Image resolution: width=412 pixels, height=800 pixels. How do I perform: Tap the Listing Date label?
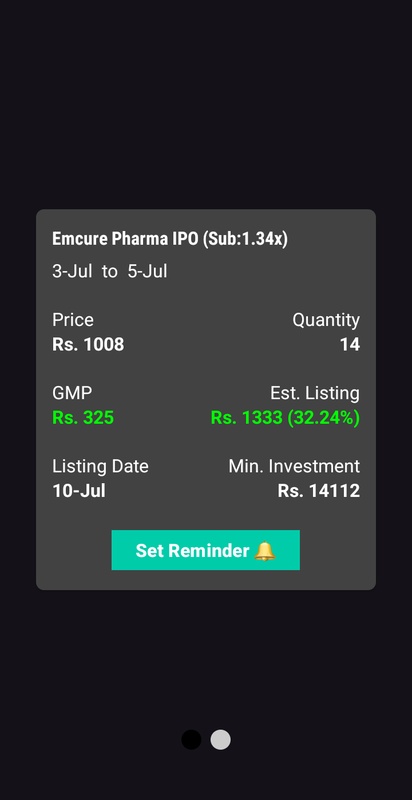point(100,466)
